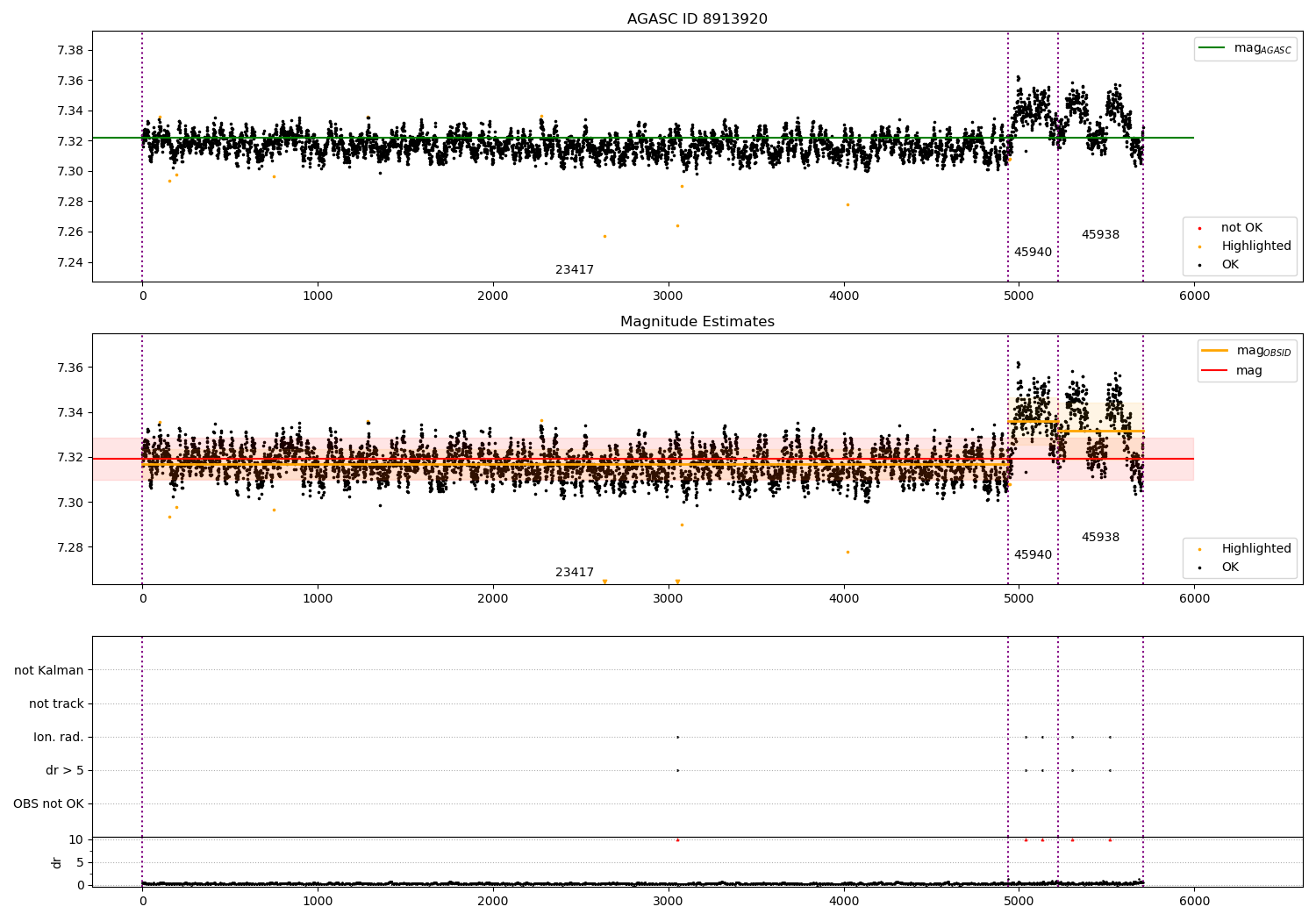
Task: Click y-axis tick 7.28 on Magnitude Estimates plot
Action: (x=70, y=548)
